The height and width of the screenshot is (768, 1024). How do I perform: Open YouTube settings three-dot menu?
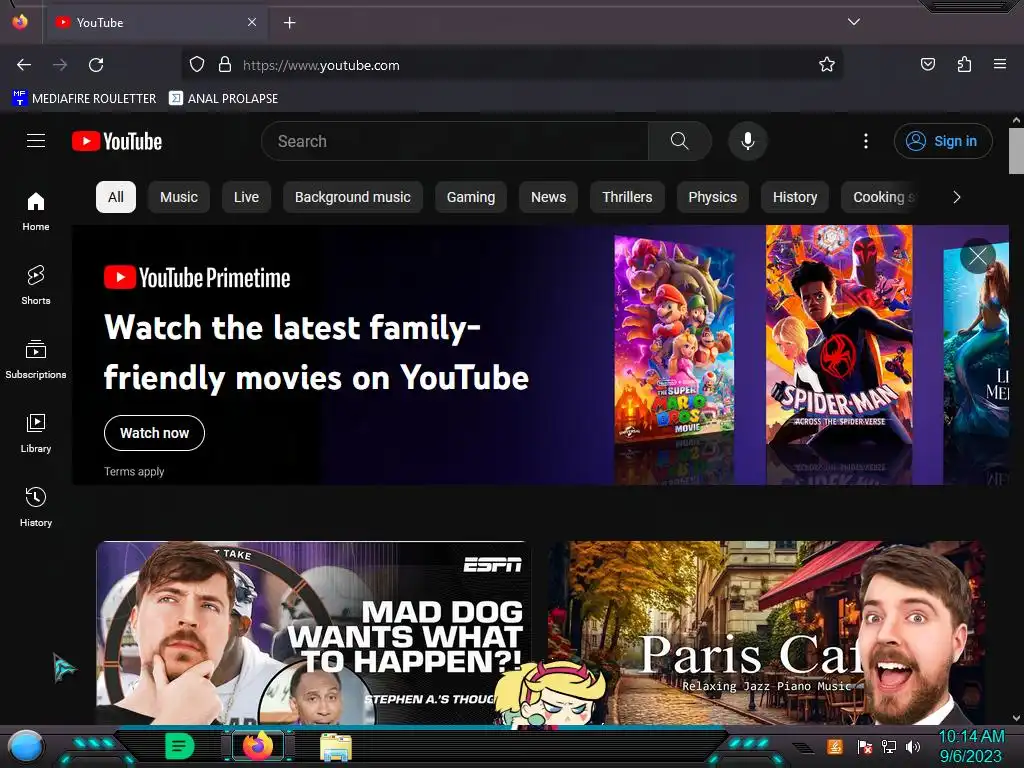pyautogui.click(x=866, y=141)
